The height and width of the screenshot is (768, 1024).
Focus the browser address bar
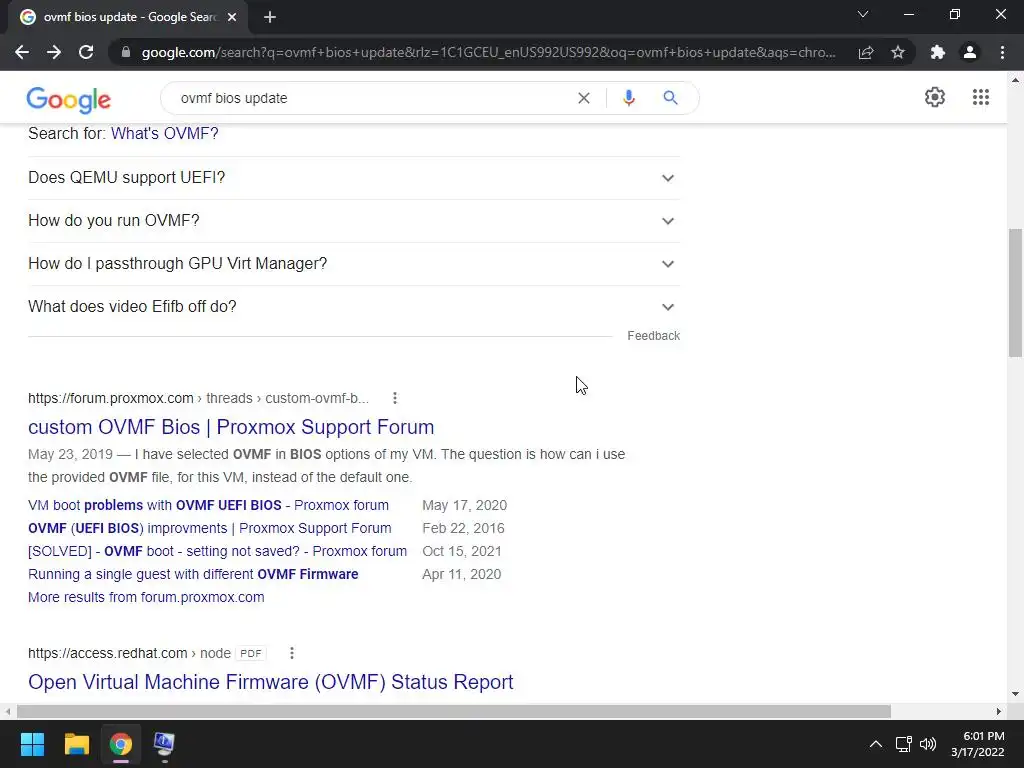pos(488,52)
